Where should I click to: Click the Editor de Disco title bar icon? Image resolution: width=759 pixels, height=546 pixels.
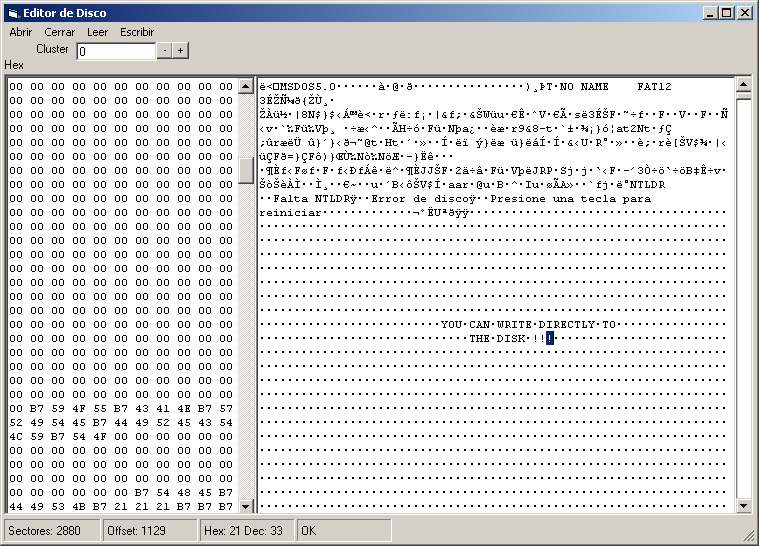coord(12,13)
